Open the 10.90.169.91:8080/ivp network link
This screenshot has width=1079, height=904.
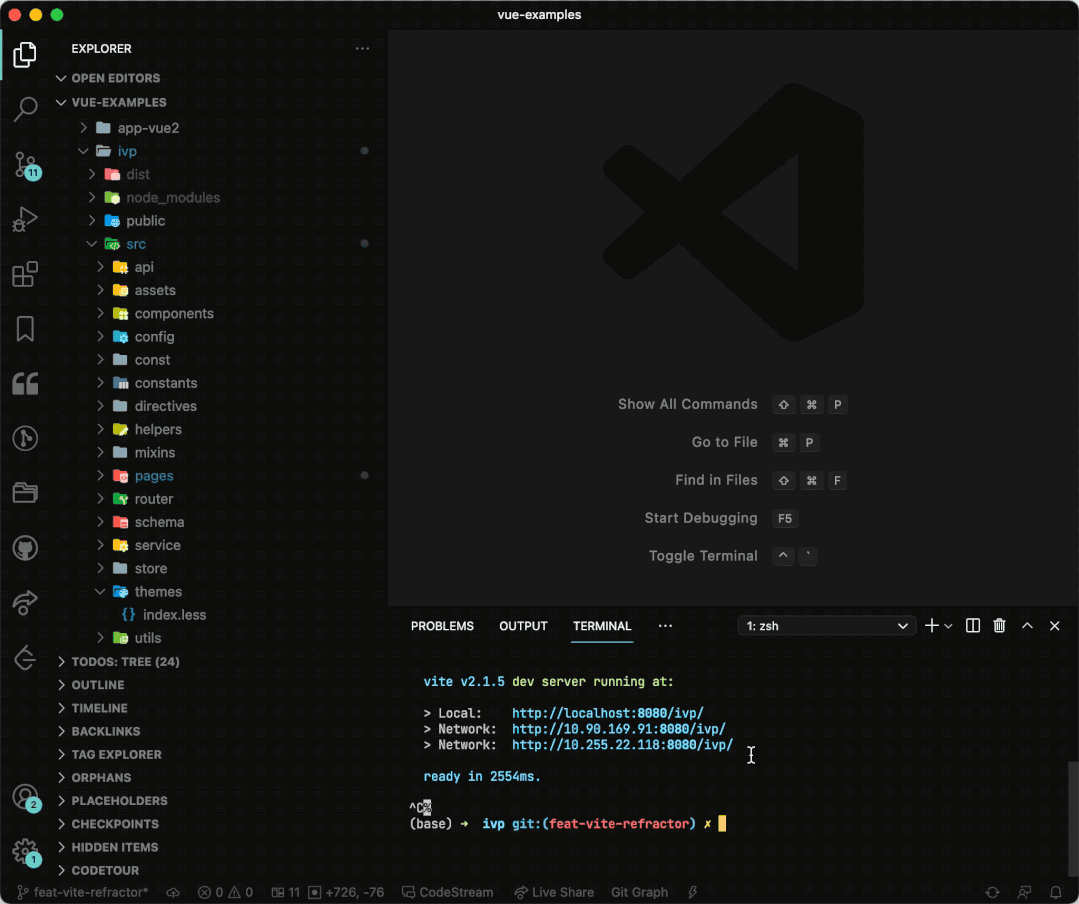(x=618, y=729)
